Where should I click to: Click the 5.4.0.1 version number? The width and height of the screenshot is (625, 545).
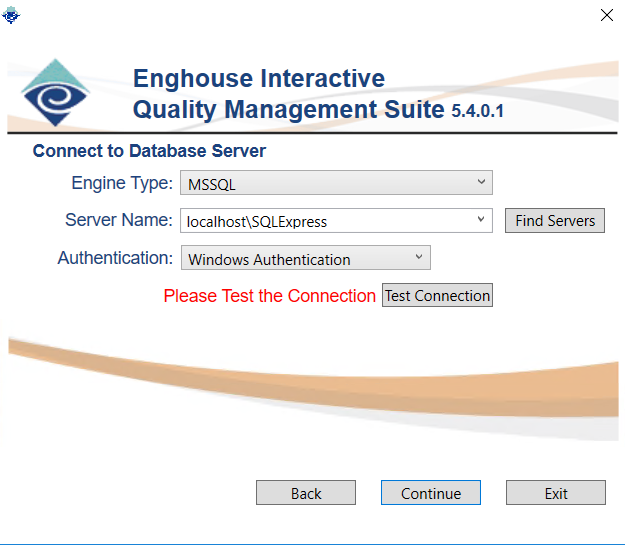(477, 111)
